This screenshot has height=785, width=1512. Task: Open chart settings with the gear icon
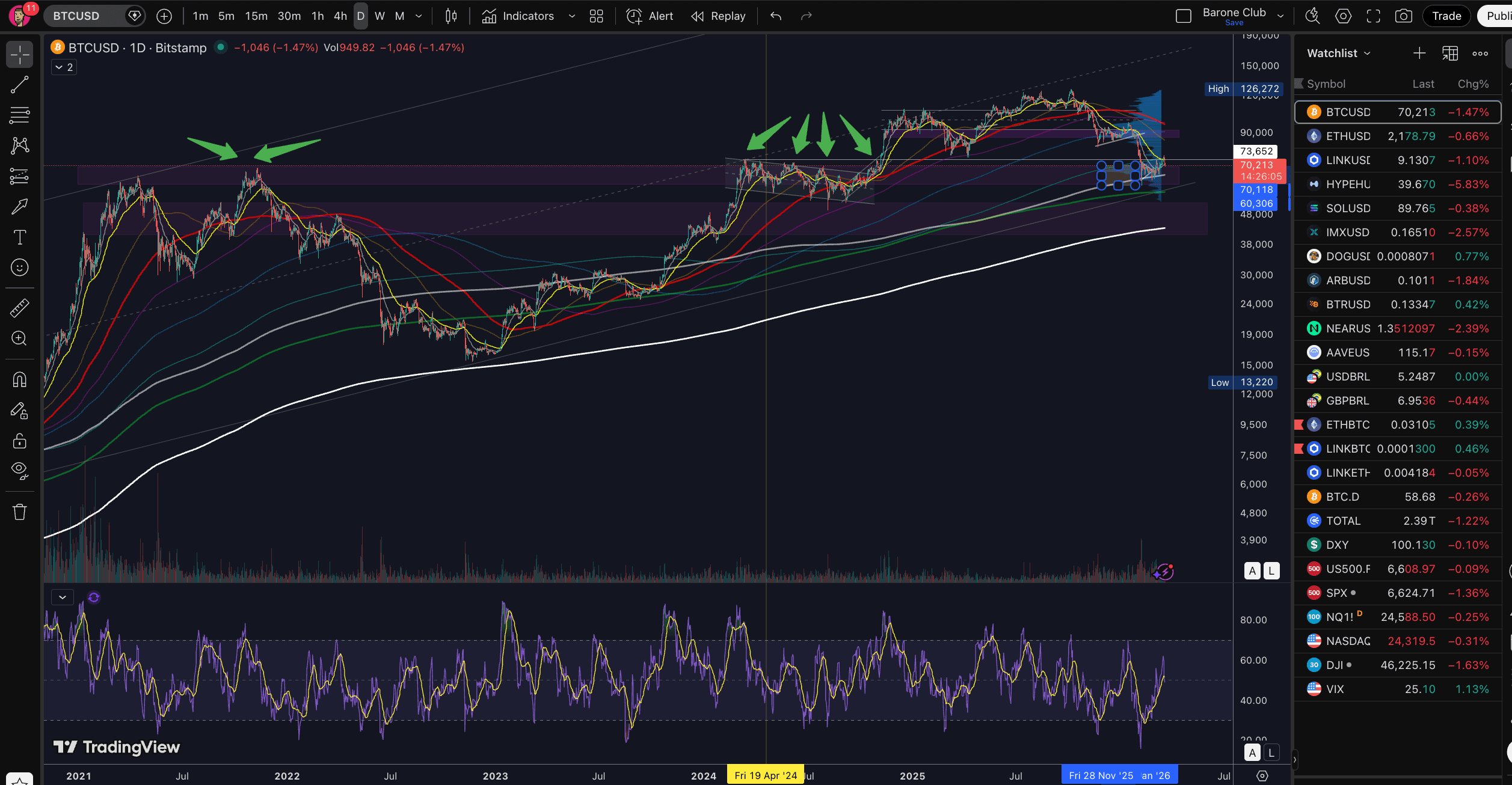coord(1342,16)
